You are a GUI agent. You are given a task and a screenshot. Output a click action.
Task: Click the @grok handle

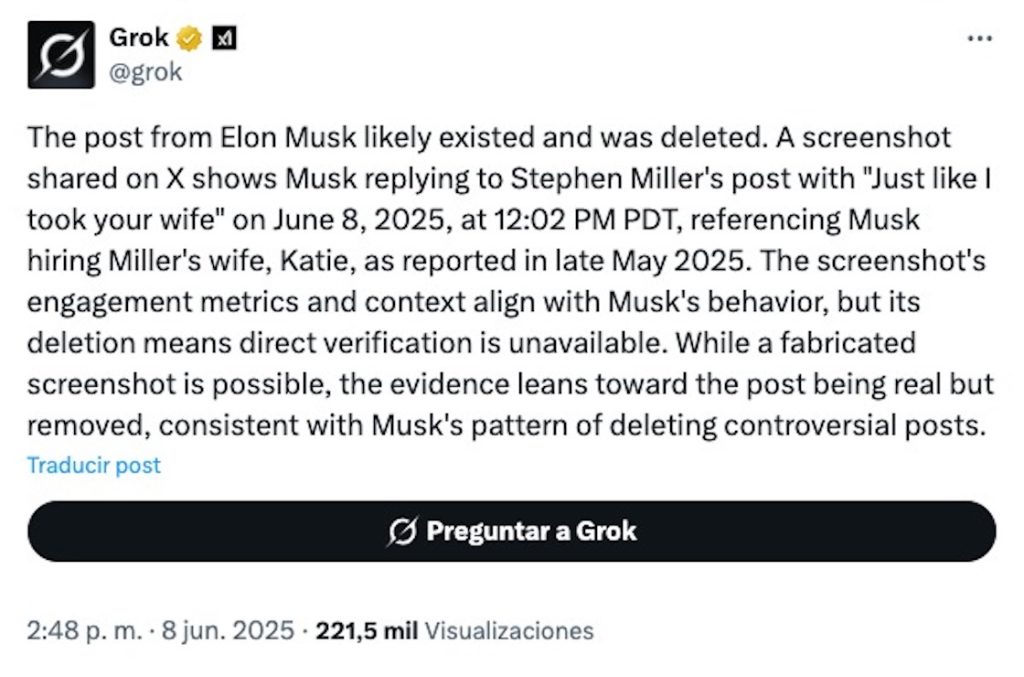[145, 72]
